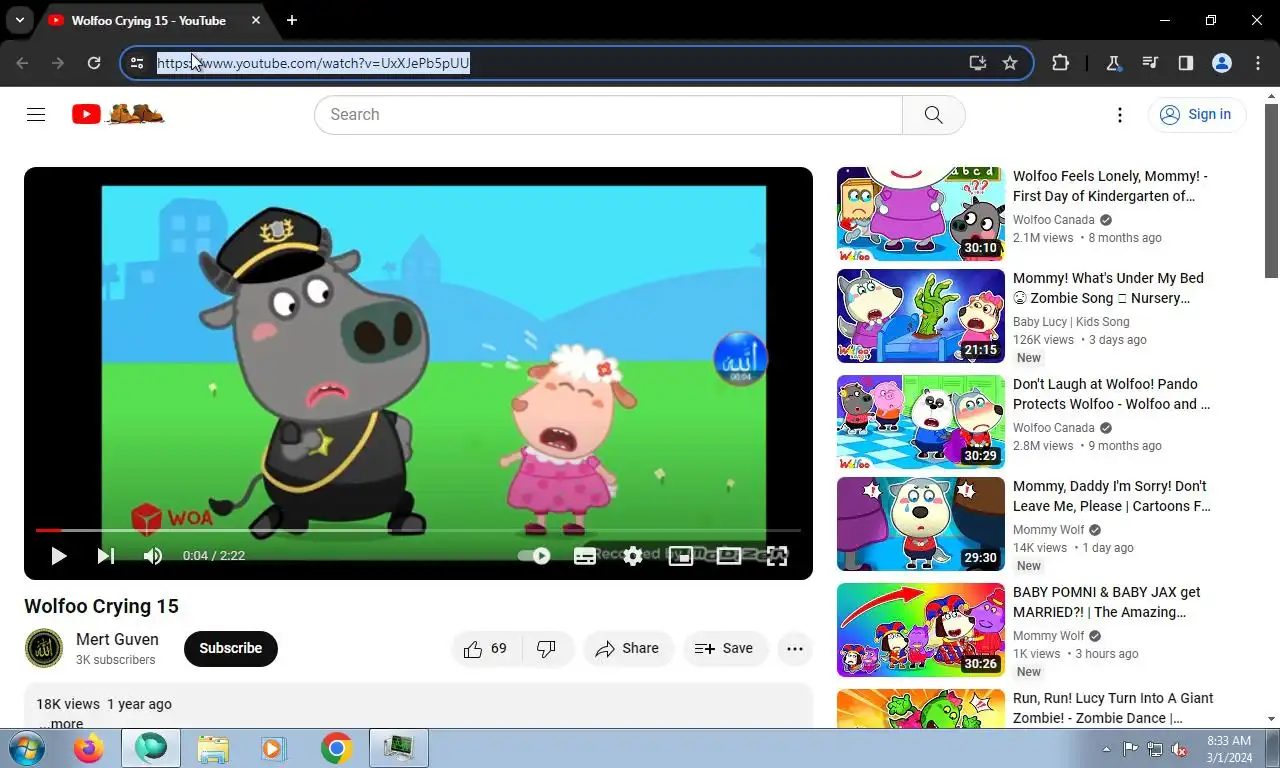Enable miniplayer mode
The image size is (1280, 768).
681,556
